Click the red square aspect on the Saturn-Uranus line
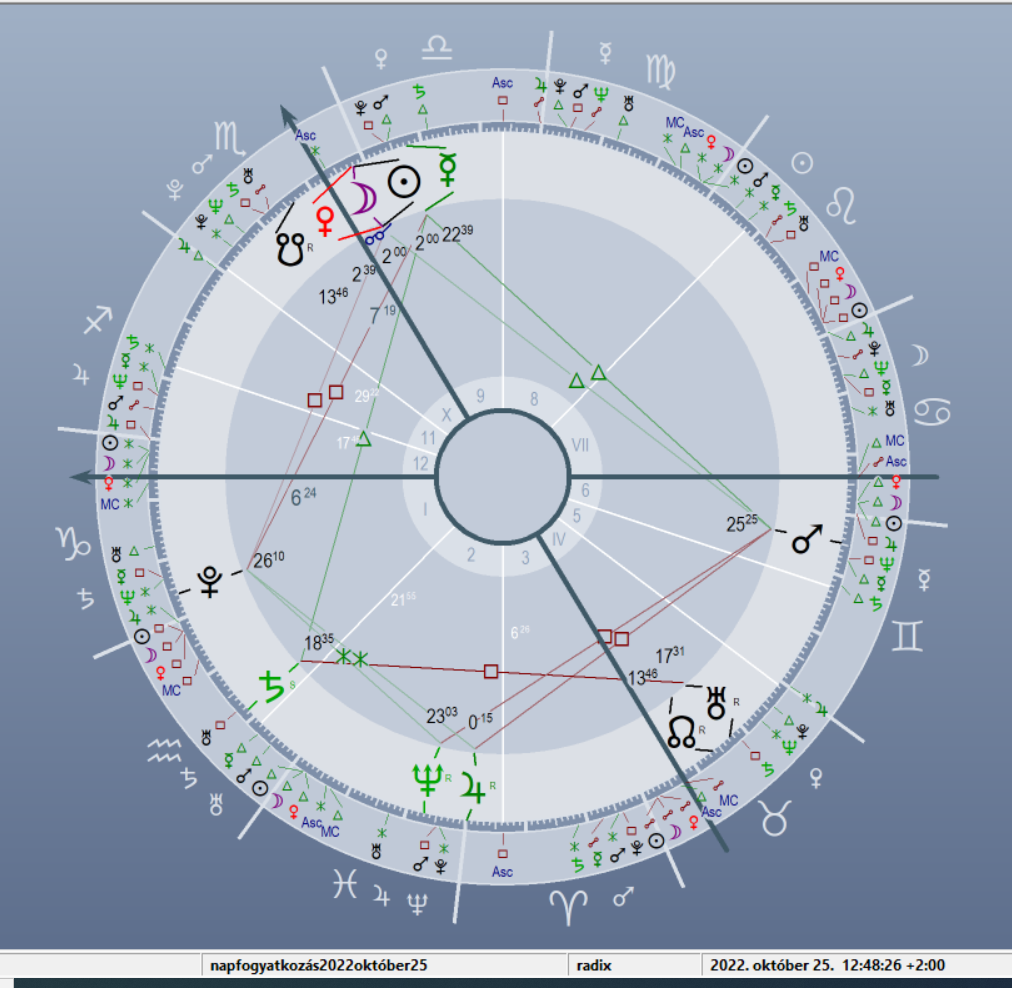 (x=490, y=671)
